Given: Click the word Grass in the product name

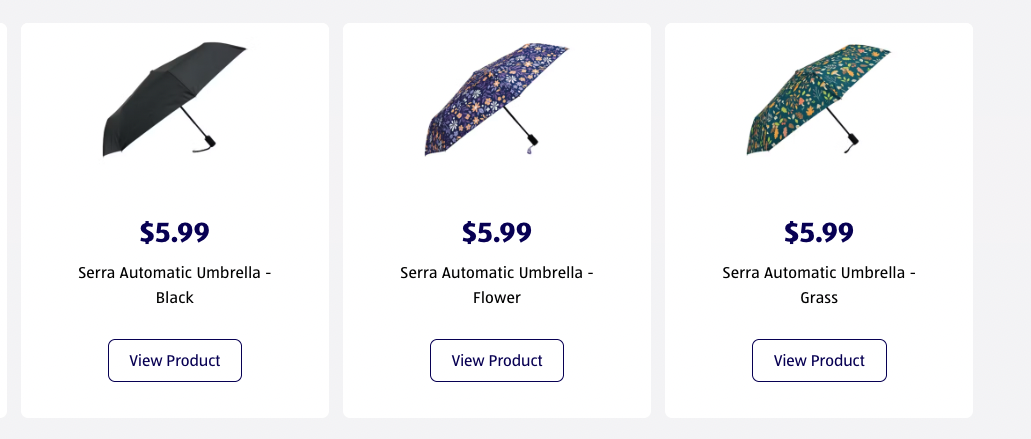Looking at the screenshot, I should tap(819, 297).
